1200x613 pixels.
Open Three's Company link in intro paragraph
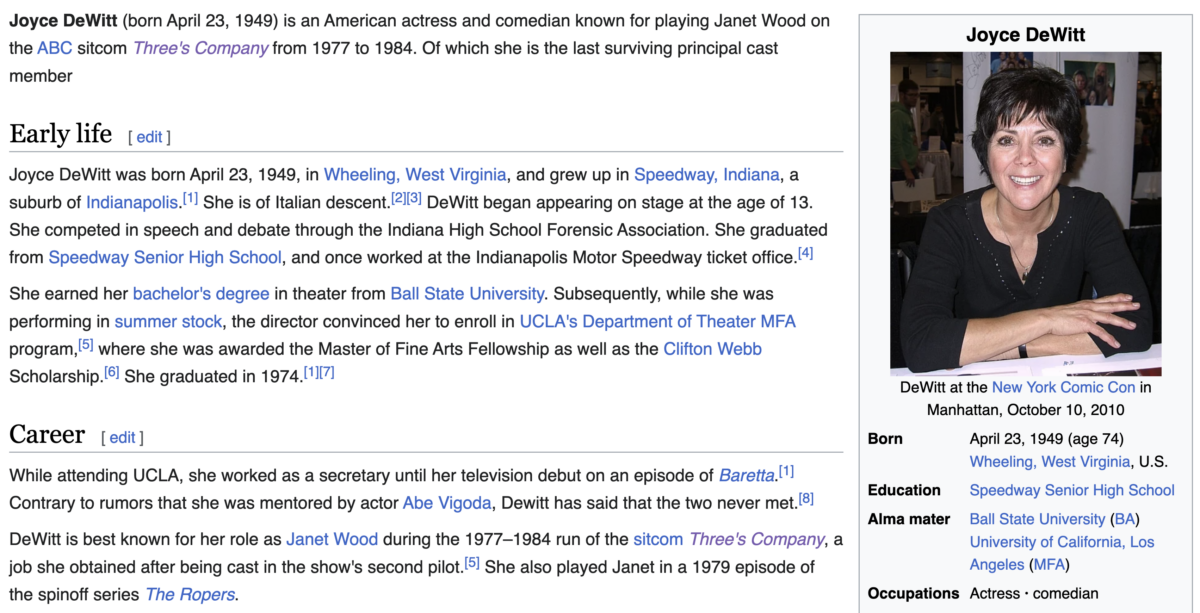pyautogui.click(x=200, y=48)
